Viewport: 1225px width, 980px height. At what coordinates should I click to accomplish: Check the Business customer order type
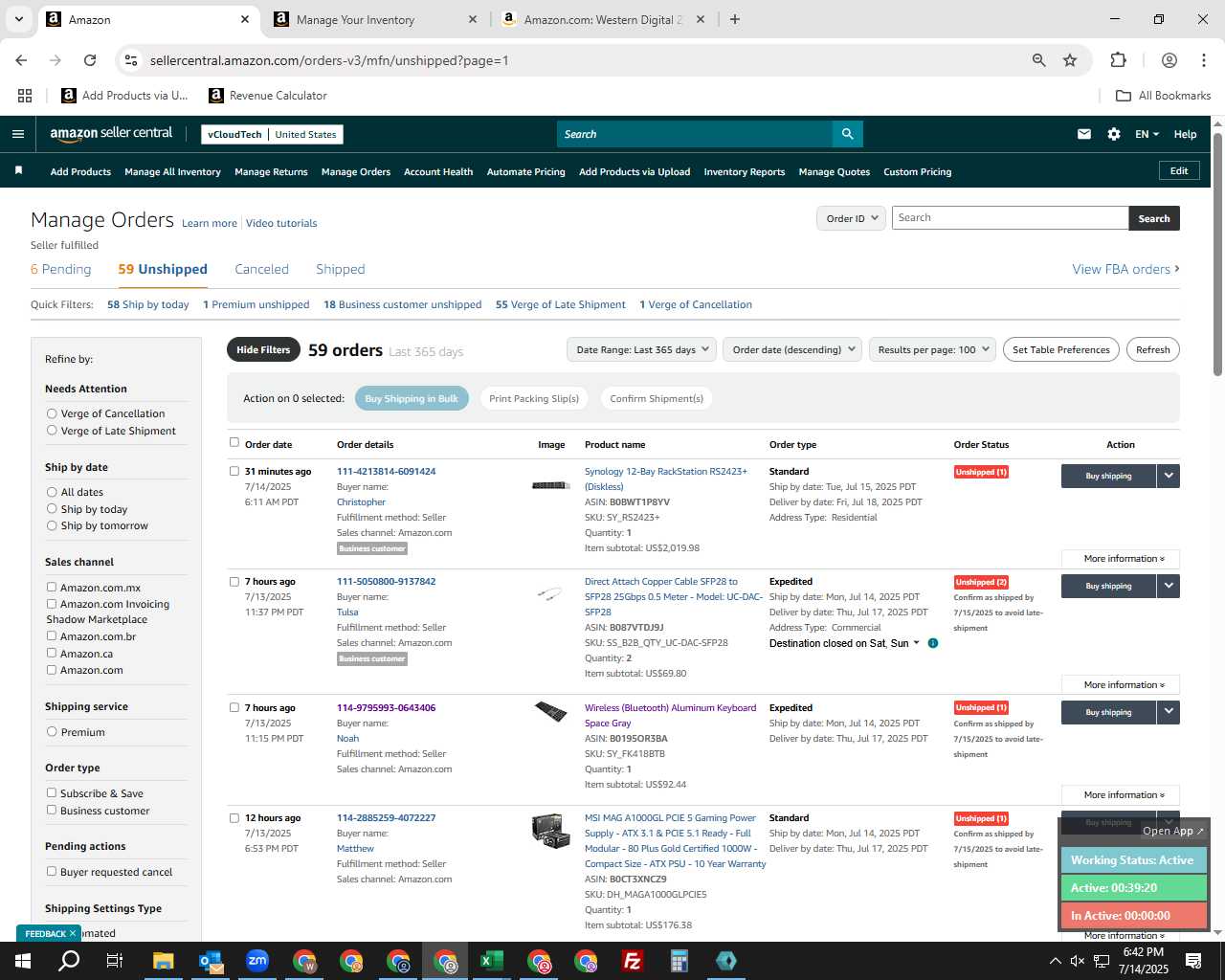[x=52, y=811]
